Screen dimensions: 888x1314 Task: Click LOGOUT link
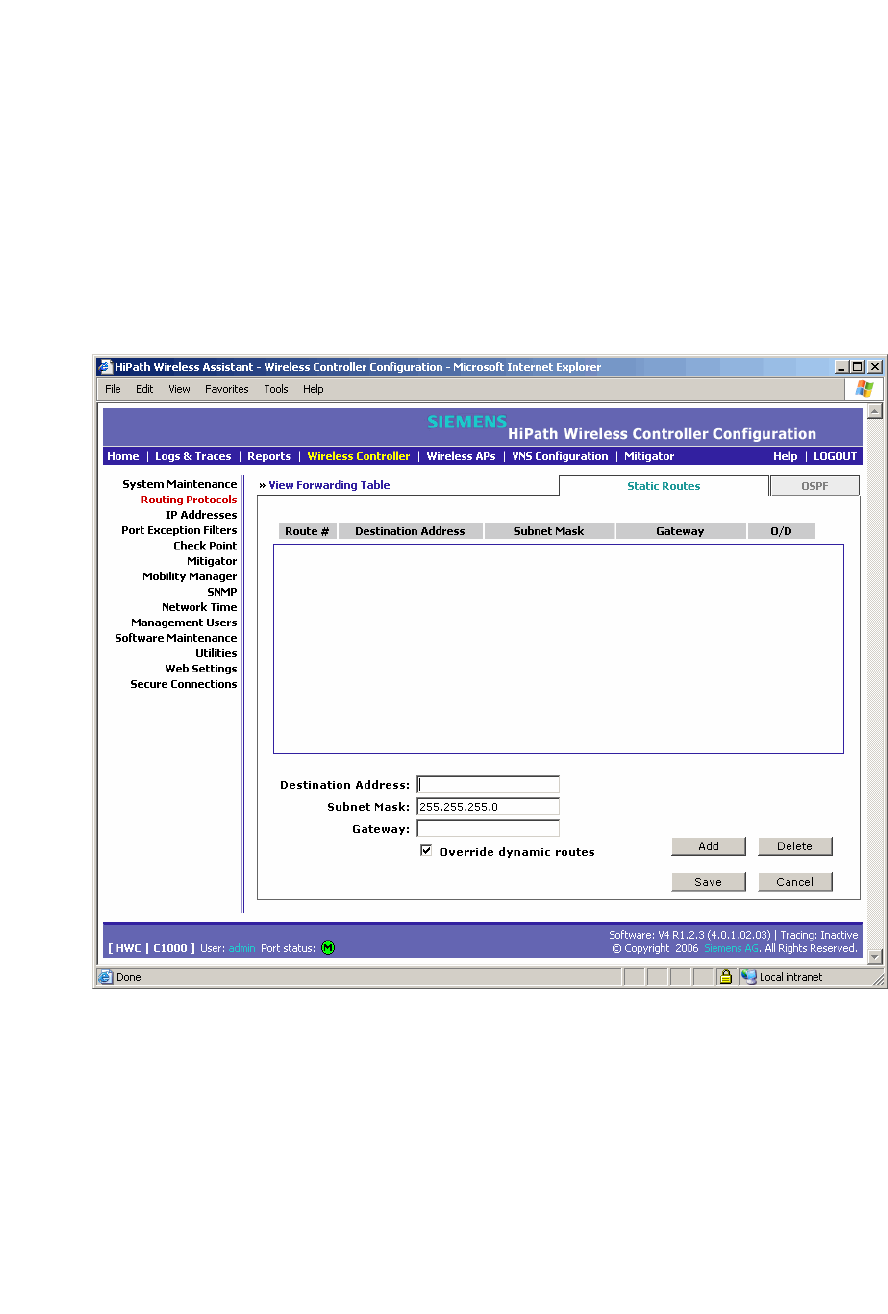pyautogui.click(x=835, y=456)
